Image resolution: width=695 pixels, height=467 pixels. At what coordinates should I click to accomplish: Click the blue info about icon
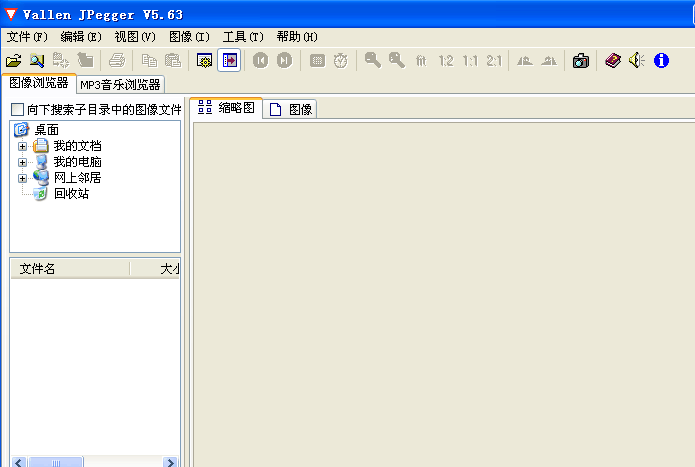pos(661,61)
